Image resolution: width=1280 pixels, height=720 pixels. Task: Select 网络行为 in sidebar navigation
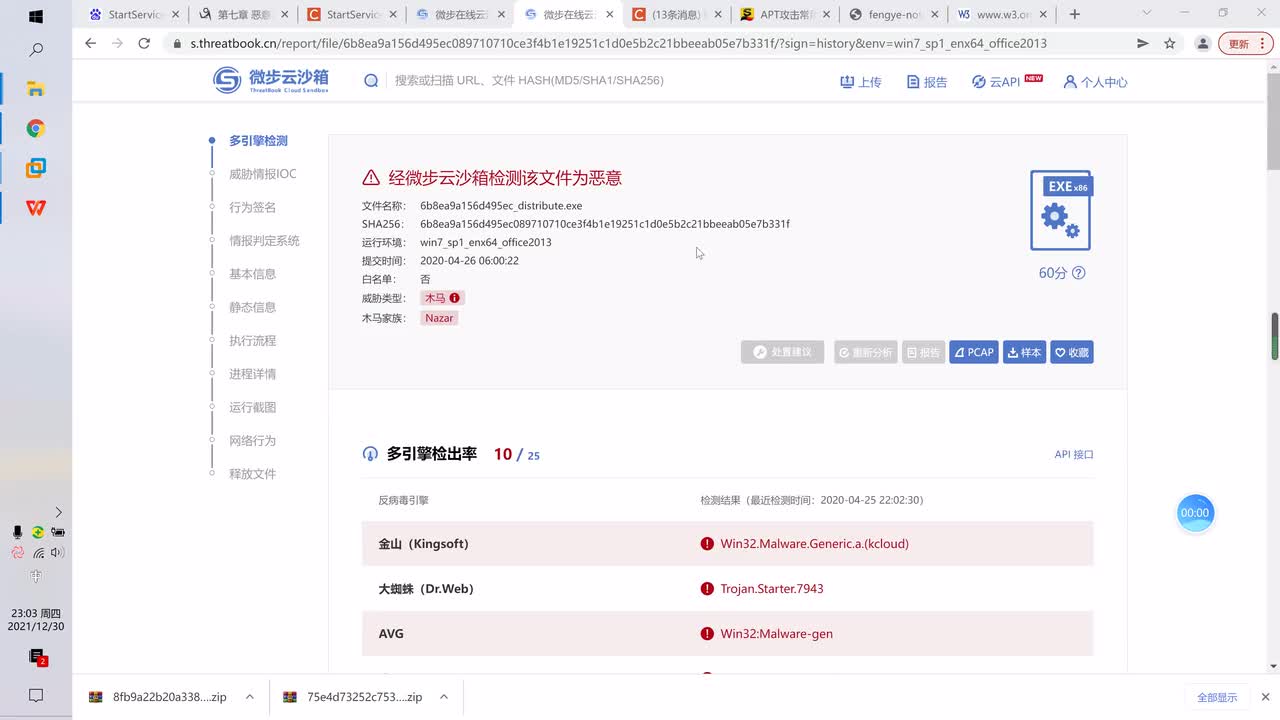252,441
